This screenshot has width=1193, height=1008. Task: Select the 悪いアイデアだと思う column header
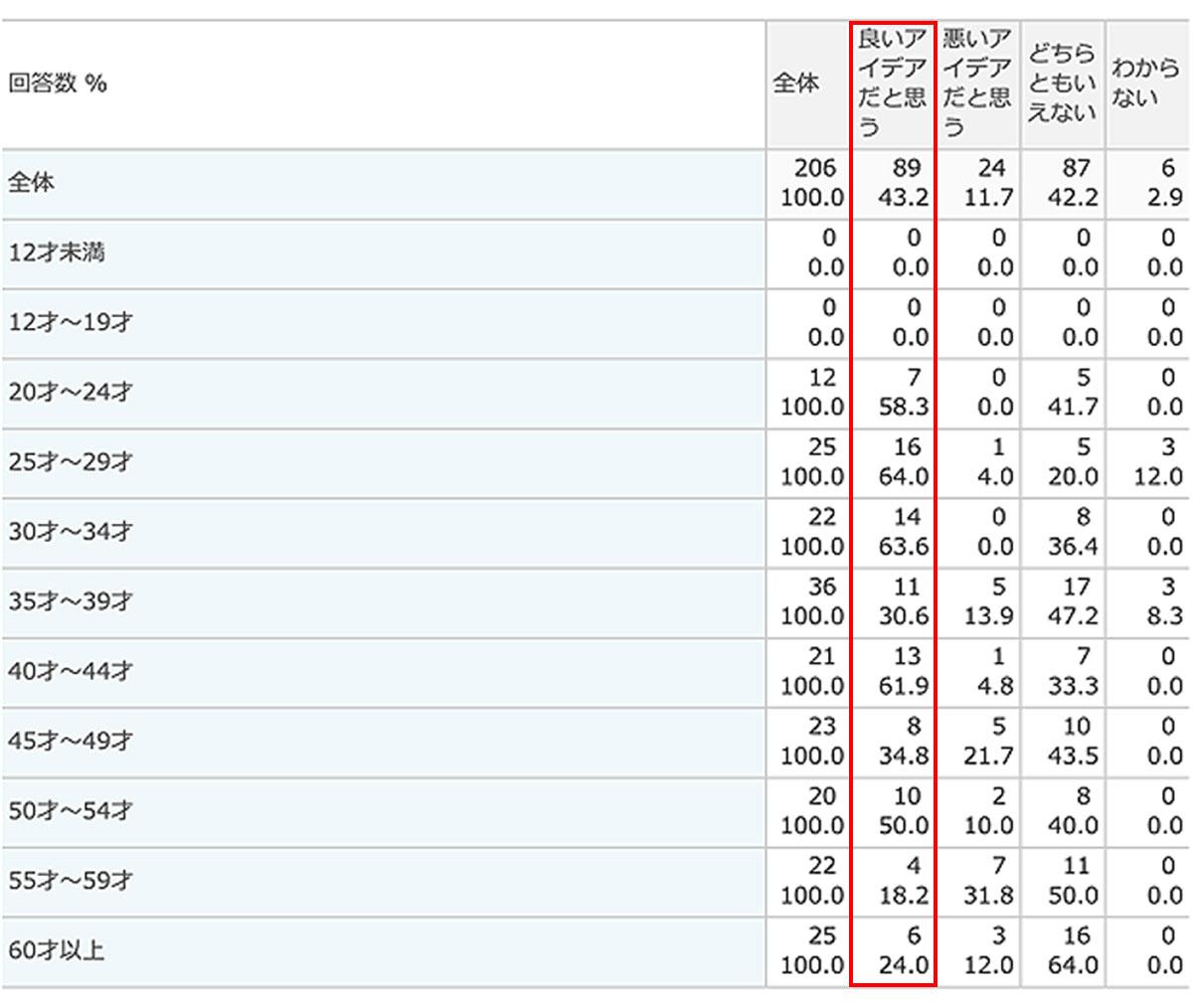[x=977, y=84]
